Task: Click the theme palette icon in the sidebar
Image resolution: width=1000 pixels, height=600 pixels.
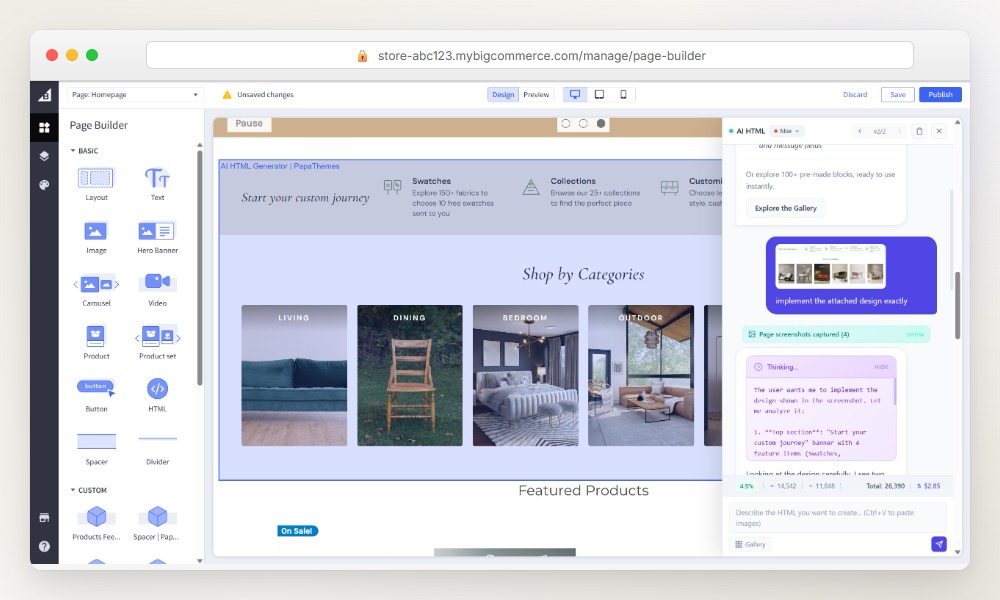Action: (42, 184)
